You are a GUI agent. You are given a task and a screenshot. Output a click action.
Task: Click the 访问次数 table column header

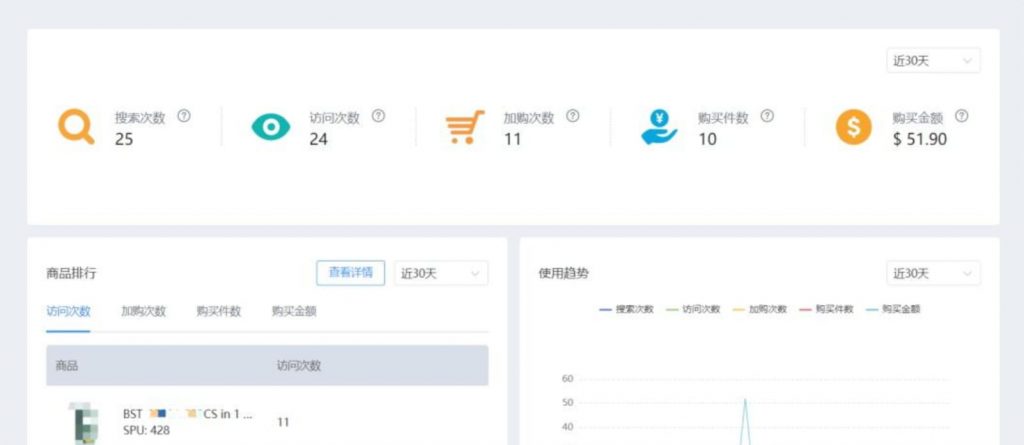click(x=298, y=366)
